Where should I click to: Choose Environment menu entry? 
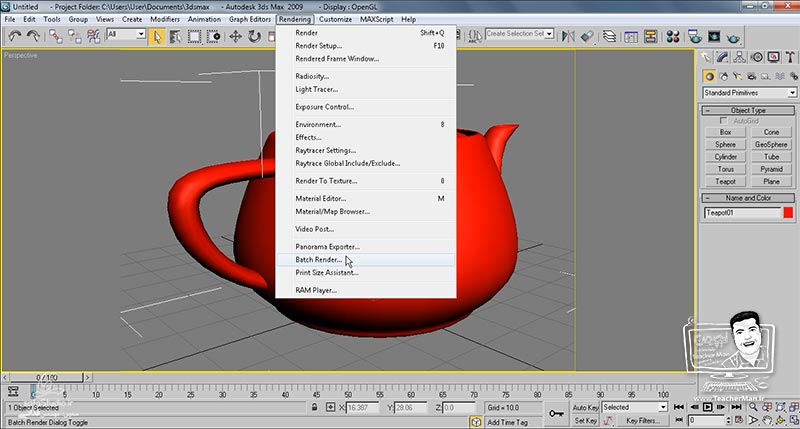[365, 124]
